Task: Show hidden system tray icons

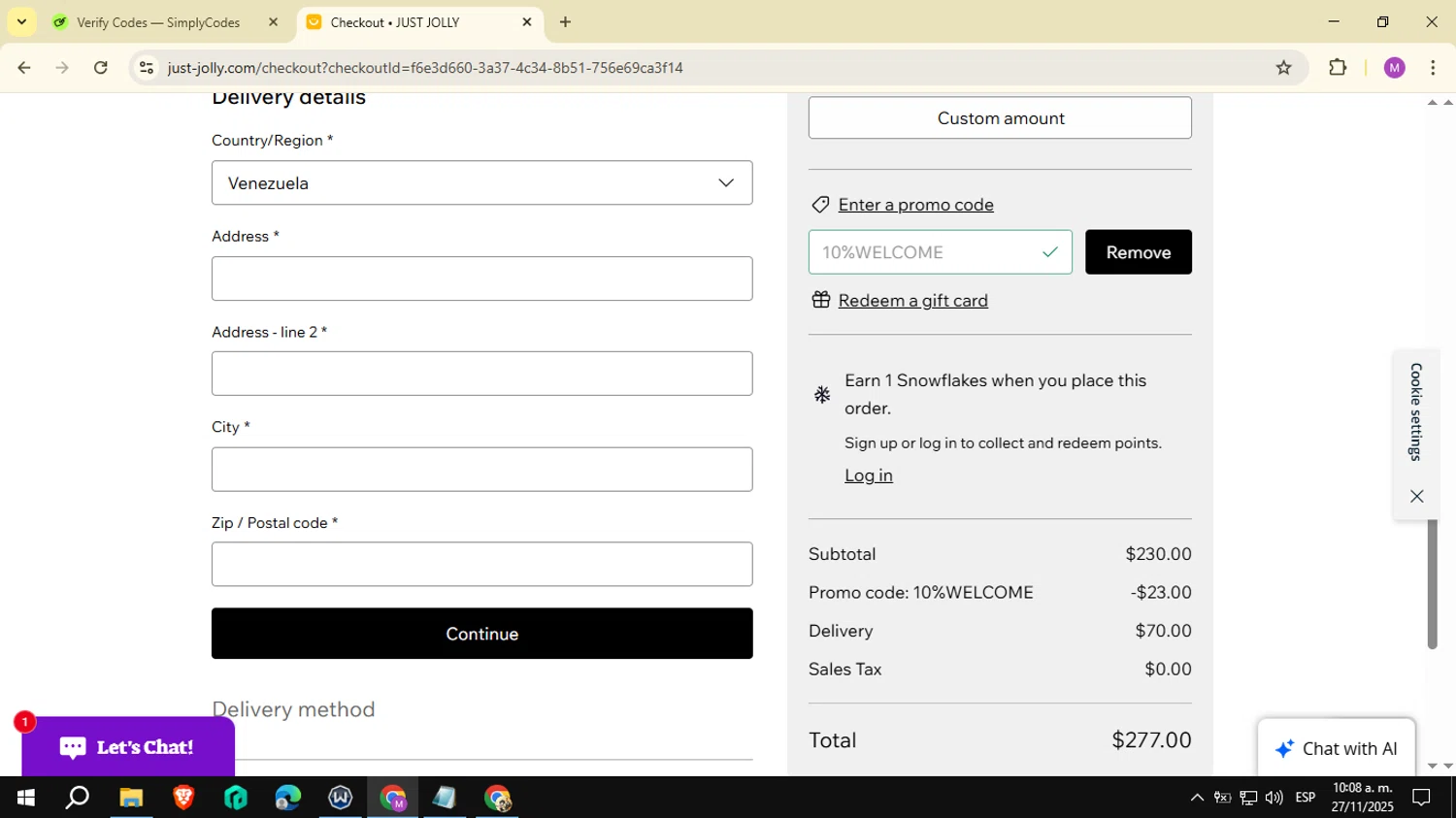Action: (1197, 798)
